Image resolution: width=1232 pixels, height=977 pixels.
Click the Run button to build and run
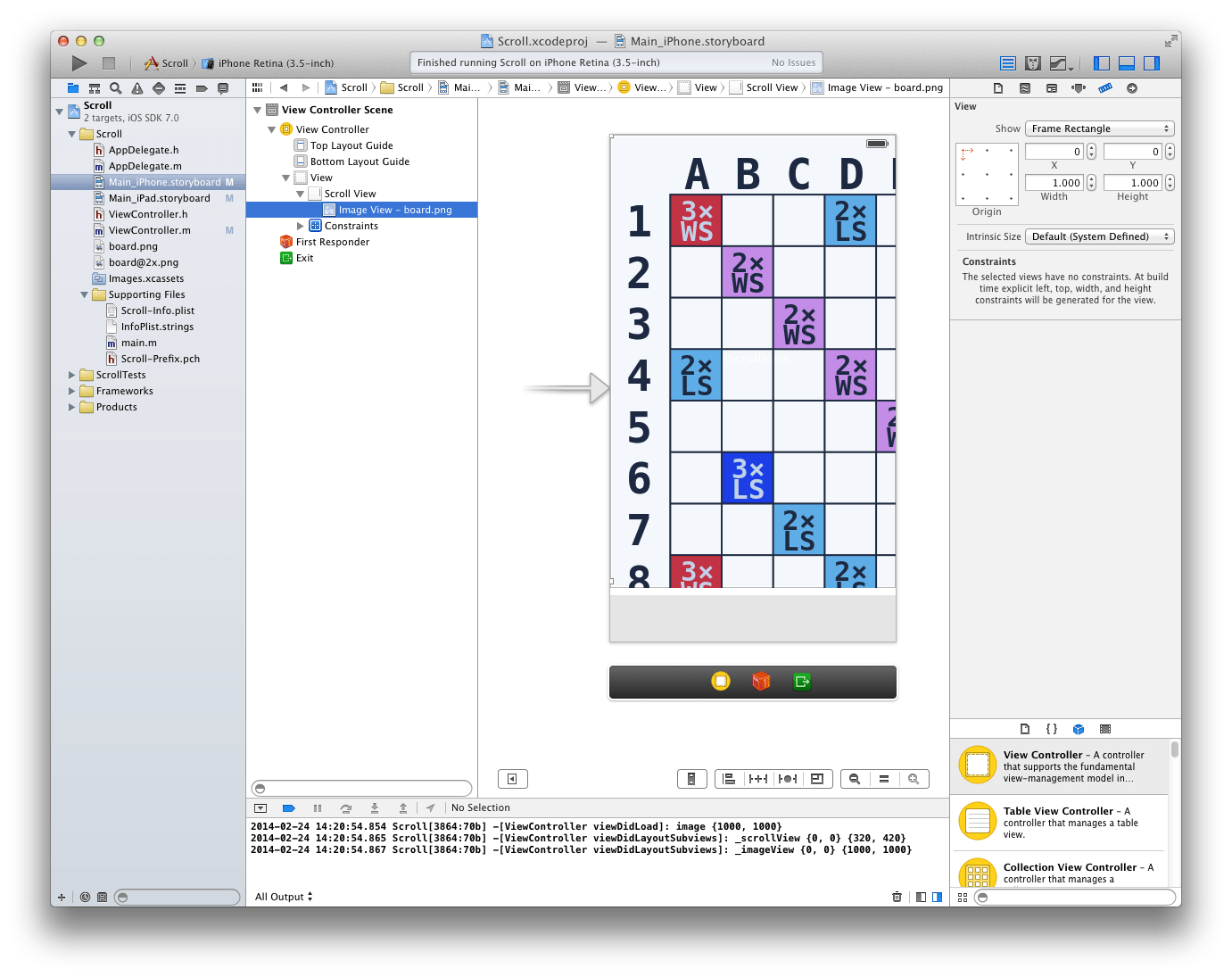coord(79,62)
